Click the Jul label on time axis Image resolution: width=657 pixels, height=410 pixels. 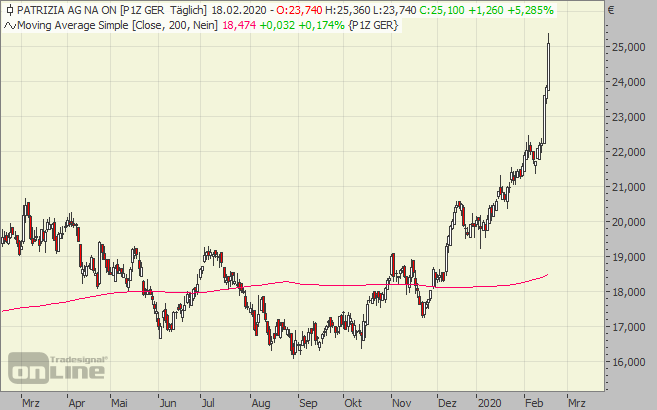click(x=208, y=403)
